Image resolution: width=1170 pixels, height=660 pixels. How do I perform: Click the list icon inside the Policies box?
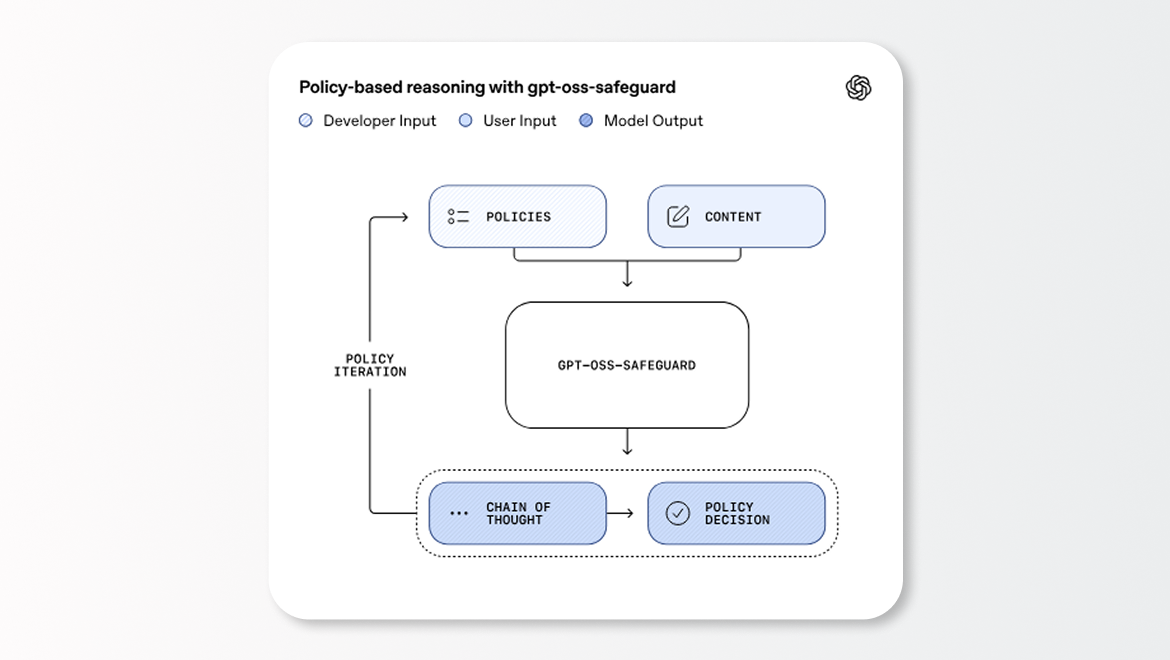(x=458, y=216)
